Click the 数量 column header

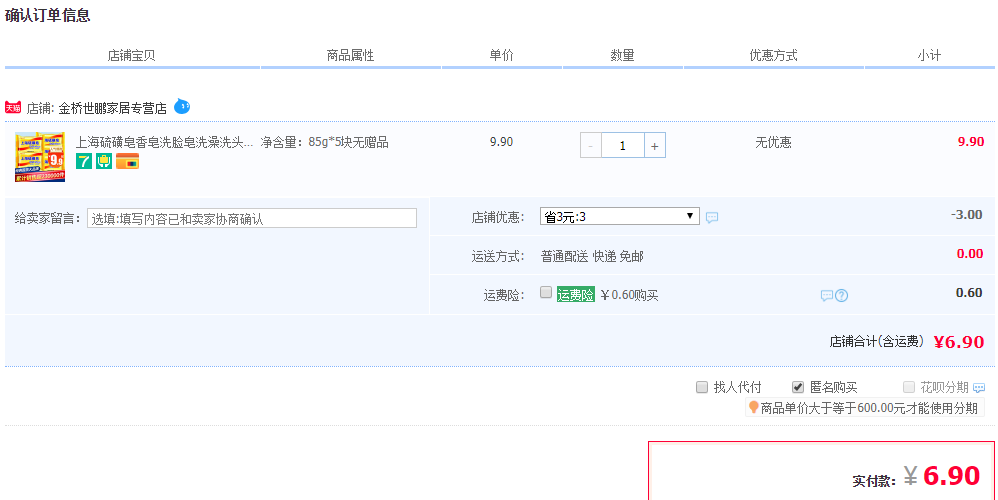coord(622,55)
